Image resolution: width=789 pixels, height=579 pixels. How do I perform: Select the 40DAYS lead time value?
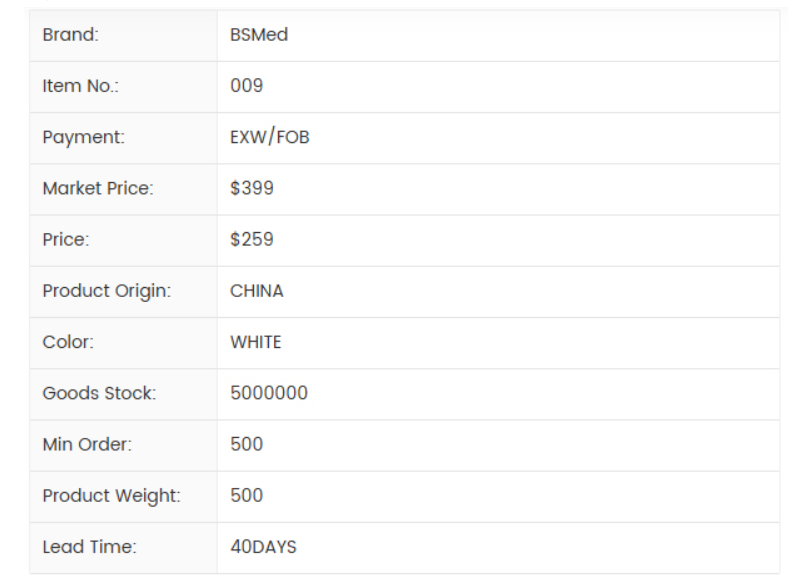click(x=263, y=547)
